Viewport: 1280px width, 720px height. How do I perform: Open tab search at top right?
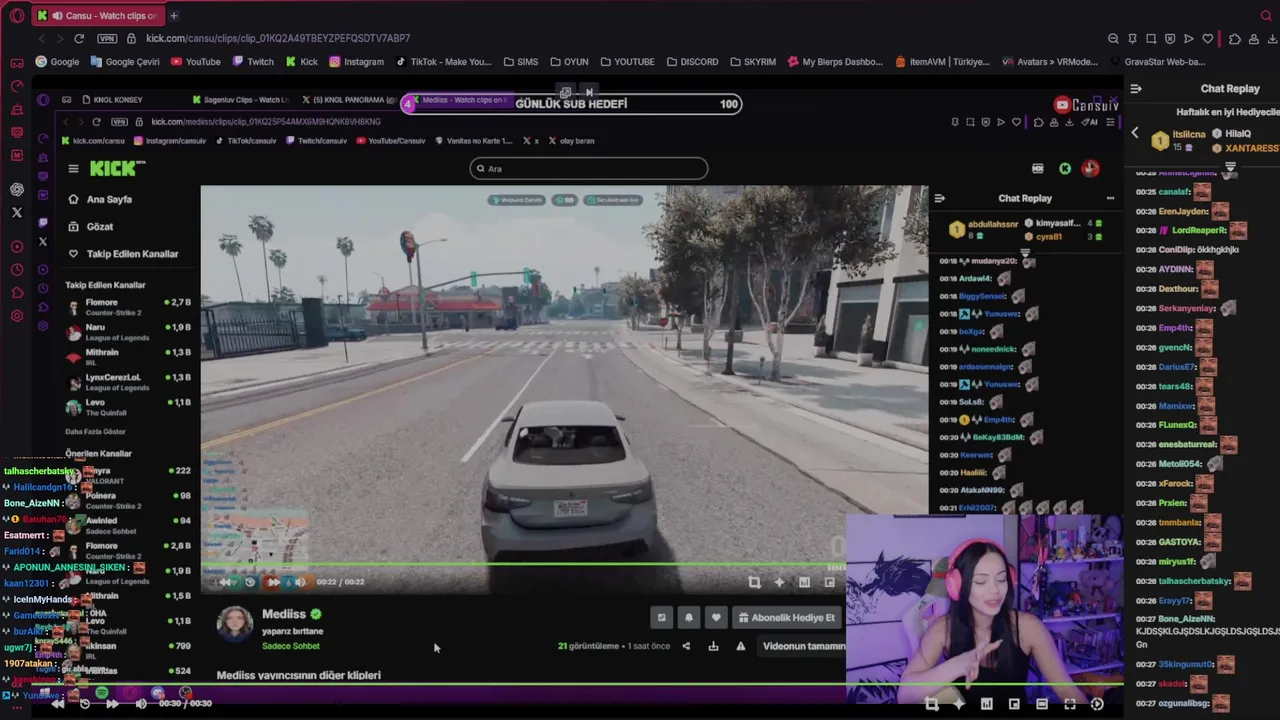point(1266,16)
